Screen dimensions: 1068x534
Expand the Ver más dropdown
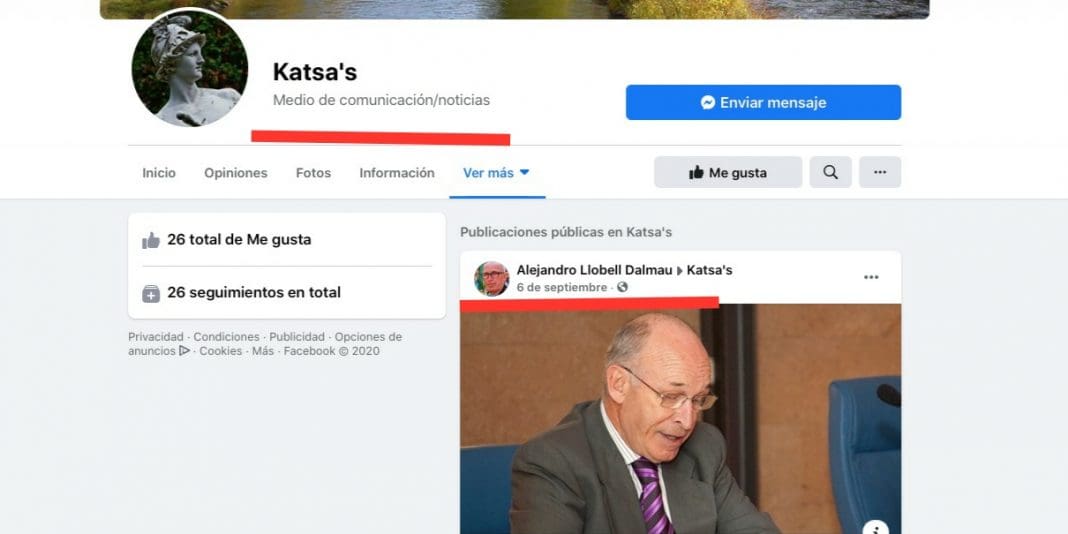point(497,173)
